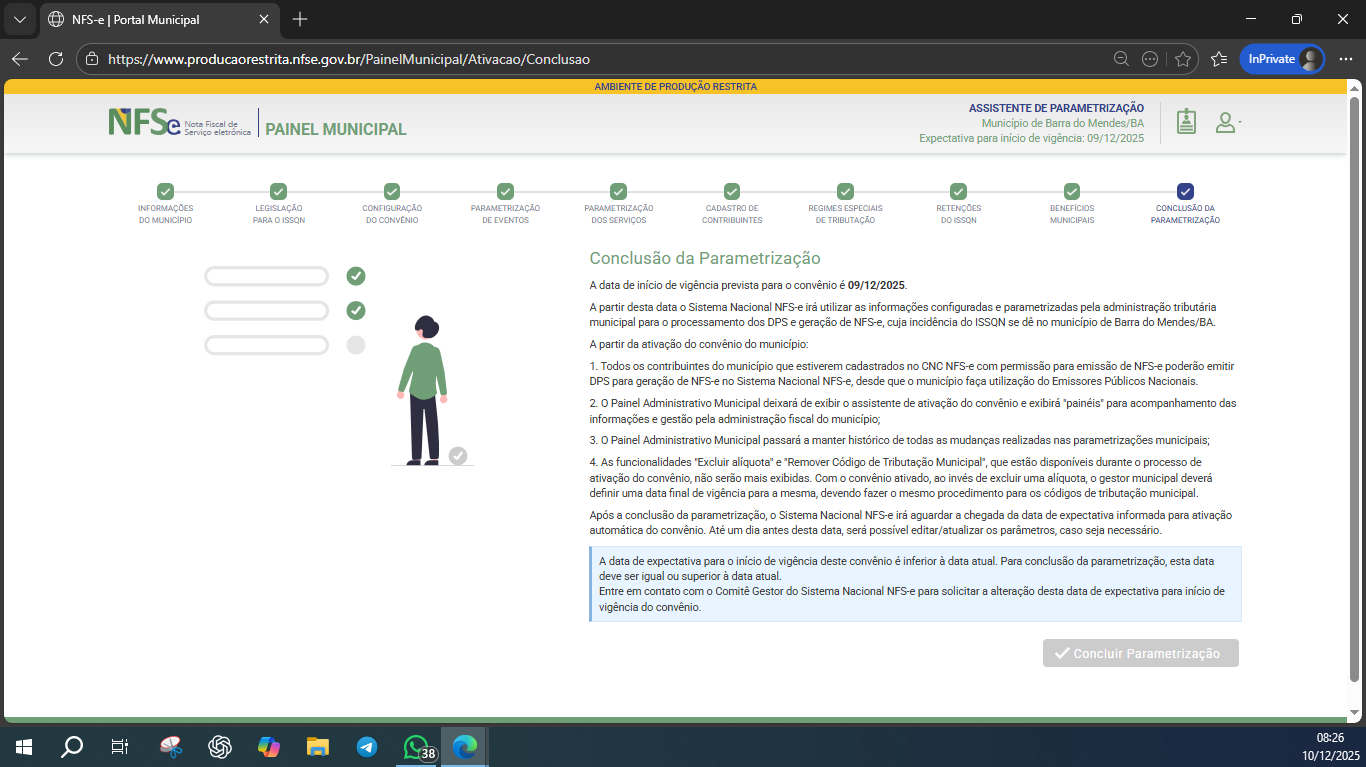The width and height of the screenshot is (1366, 767).
Task: Open the browser tab list dropdown arrow
Action: [x=19, y=19]
